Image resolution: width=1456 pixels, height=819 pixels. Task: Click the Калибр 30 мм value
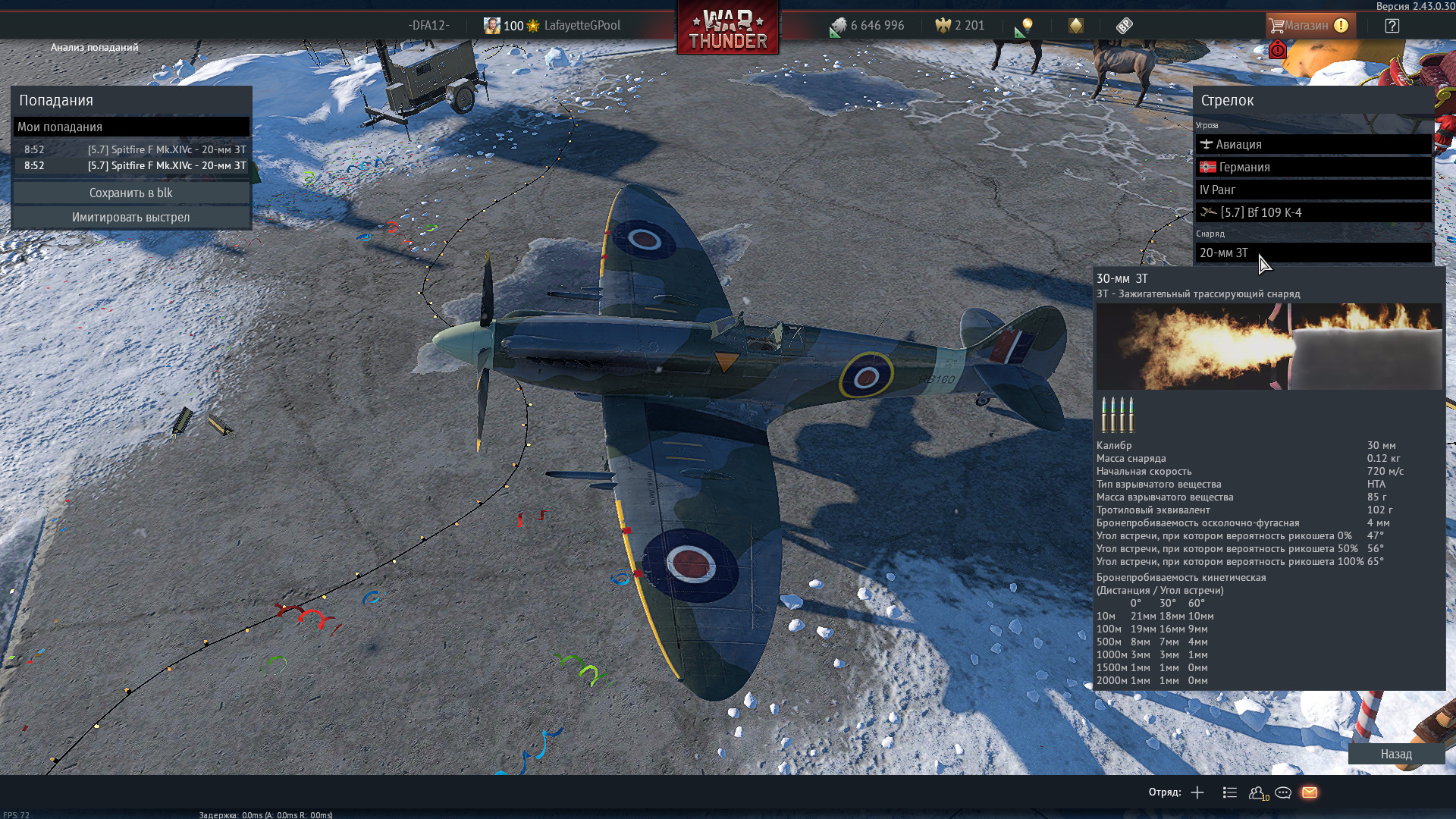coord(1381,445)
